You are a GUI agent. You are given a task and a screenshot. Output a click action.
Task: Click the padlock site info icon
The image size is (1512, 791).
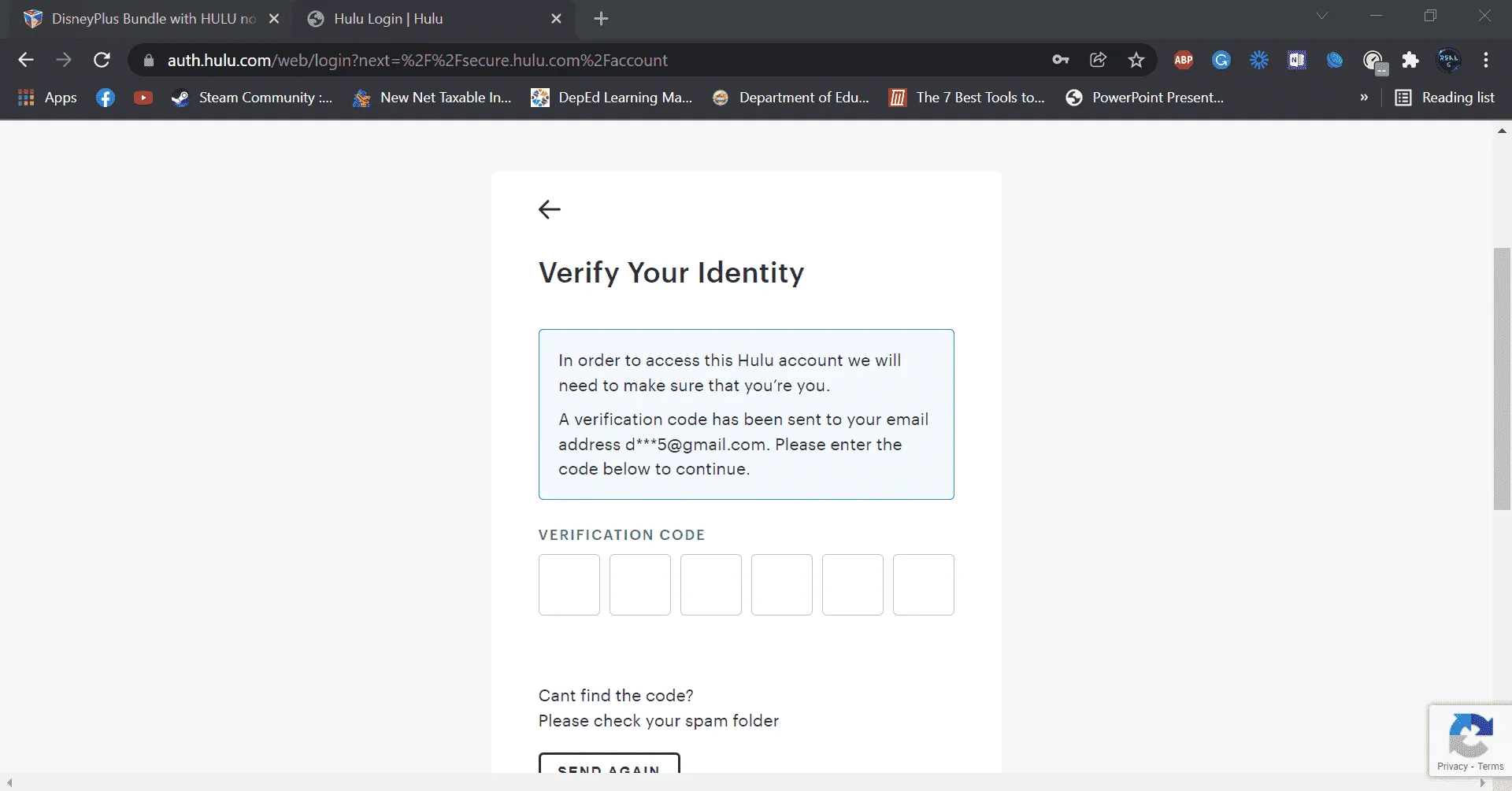pyautogui.click(x=149, y=61)
